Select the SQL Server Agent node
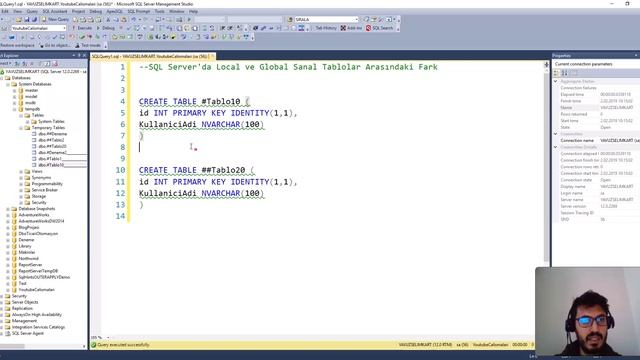This screenshot has height=360, width=640. 28,333
